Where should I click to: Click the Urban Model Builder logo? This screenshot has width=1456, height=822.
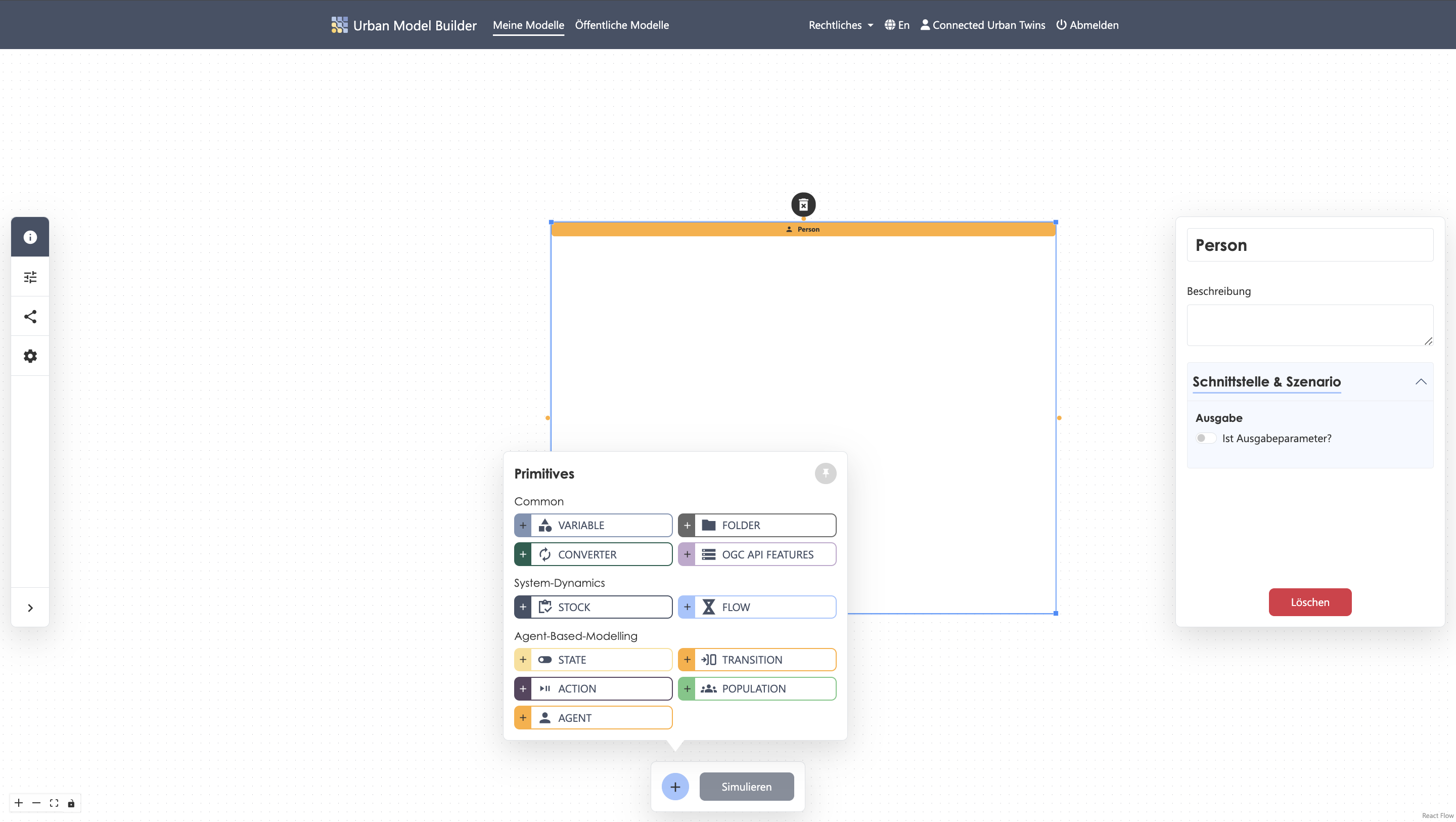coord(403,25)
